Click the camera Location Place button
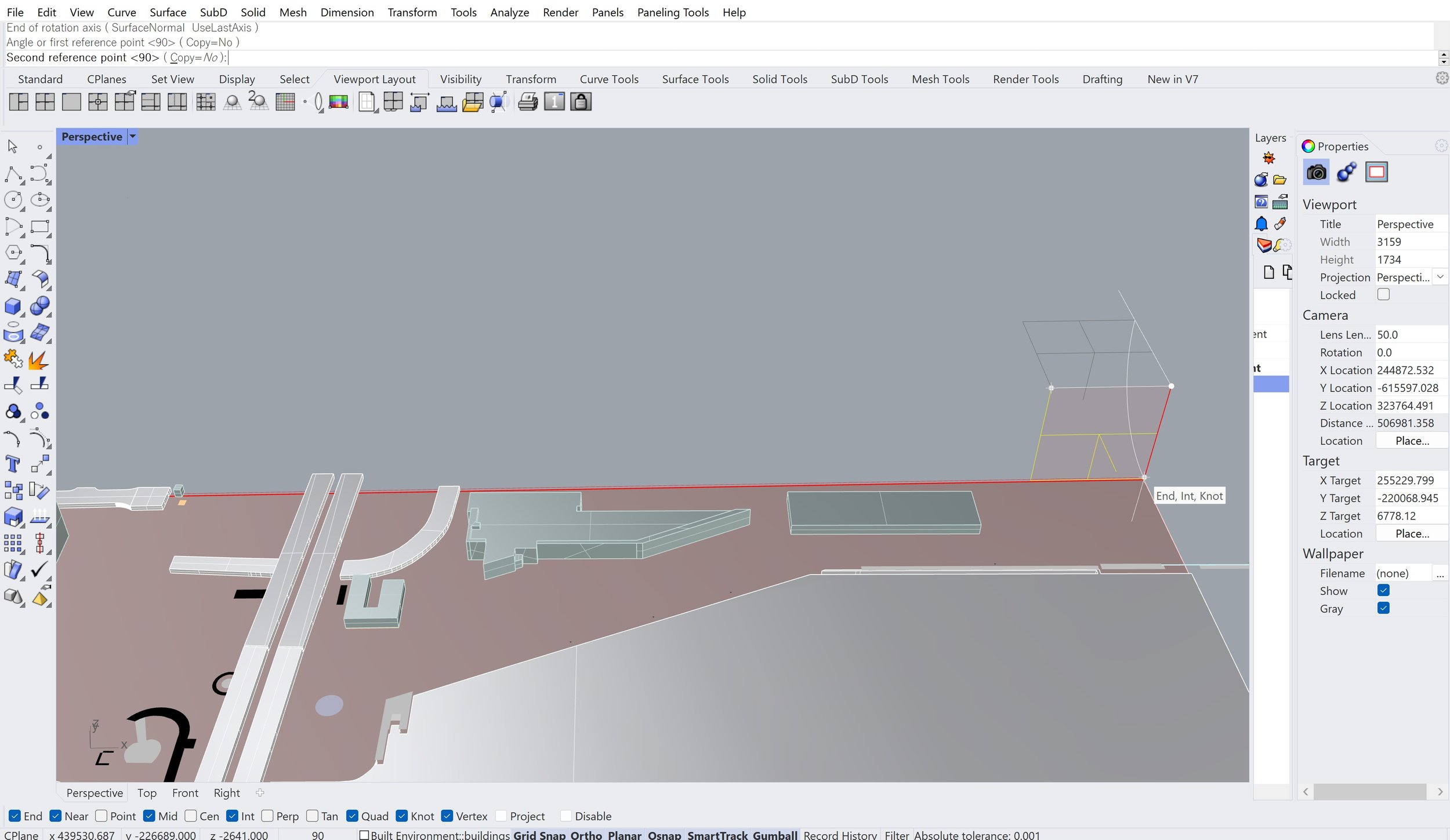The image size is (1450, 840). tap(1412, 441)
